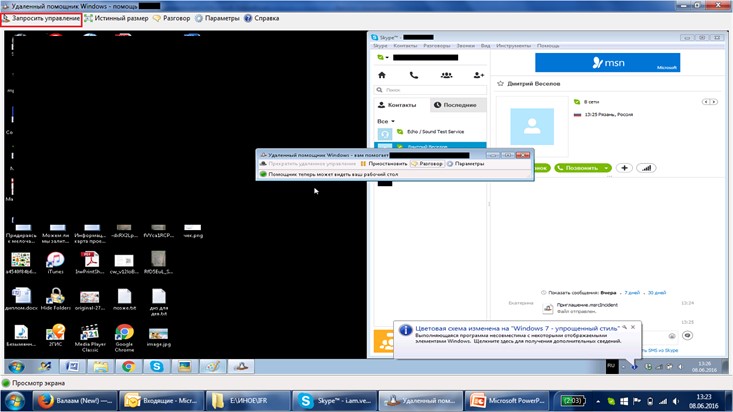
Task: Select Истинный размер toolbar button
Action: (116, 19)
